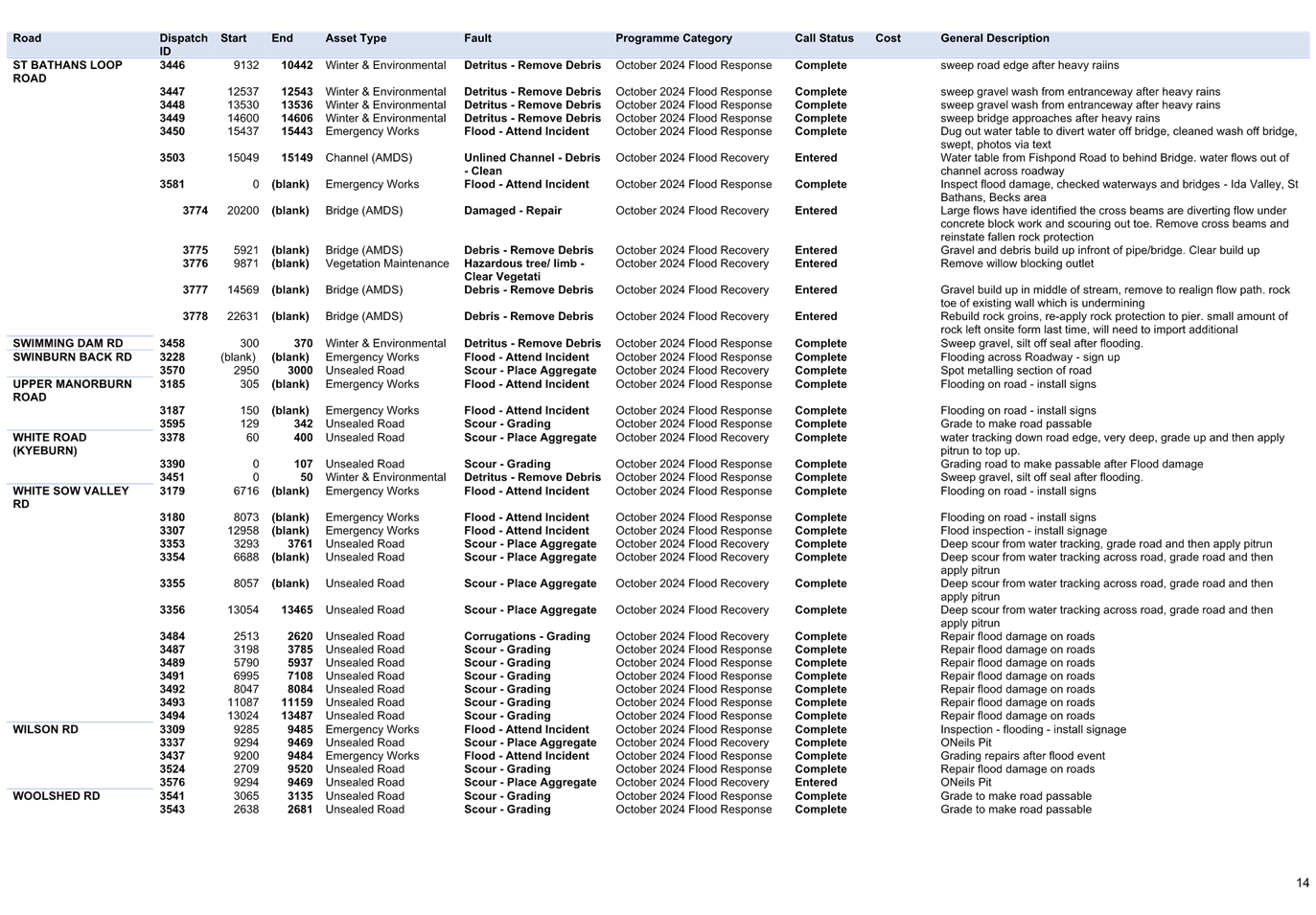This screenshot has width=1316, height=915.
Task: Select the ST BATHANS LOOP ROAD label
Action: pos(67,71)
